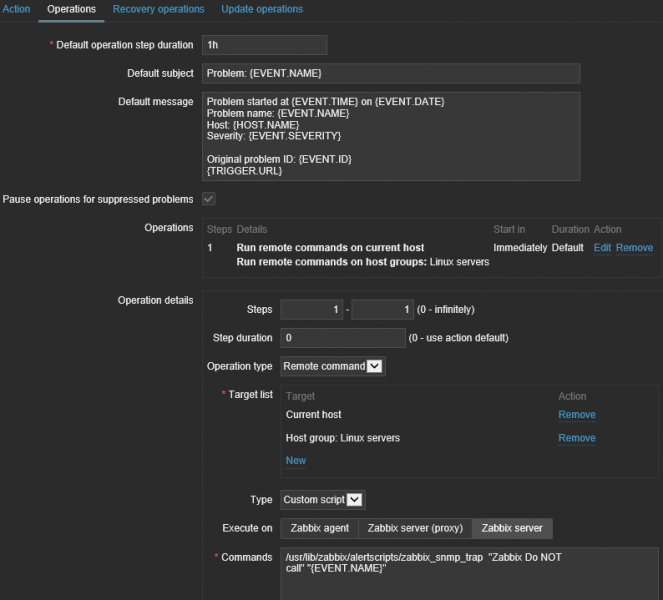Select the Operations tab
Image resolution: width=663 pixels, height=600 pixels.
click(x=71, y=9)
